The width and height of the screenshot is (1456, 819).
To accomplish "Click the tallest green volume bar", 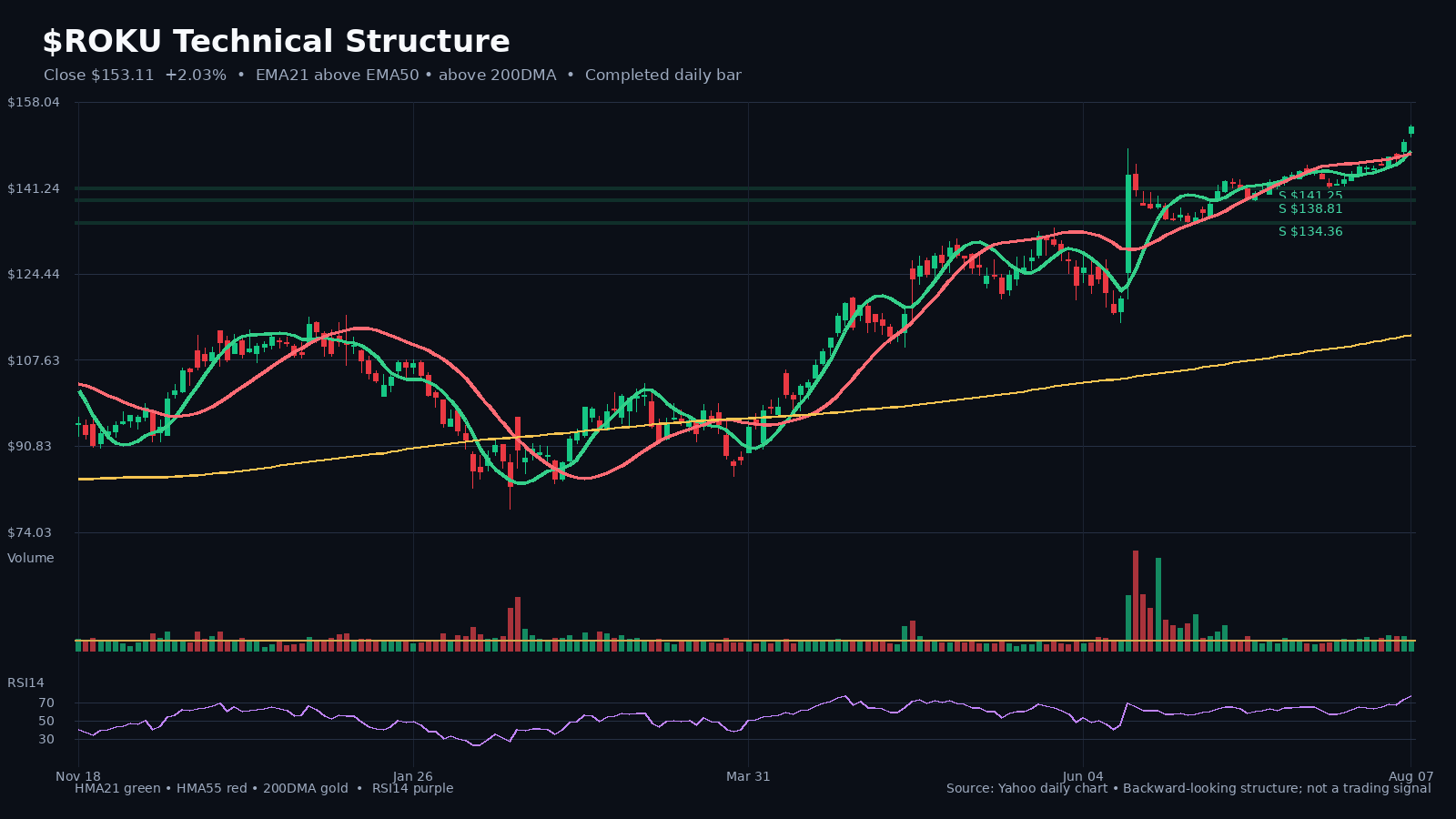I will tap(1158, 604).
